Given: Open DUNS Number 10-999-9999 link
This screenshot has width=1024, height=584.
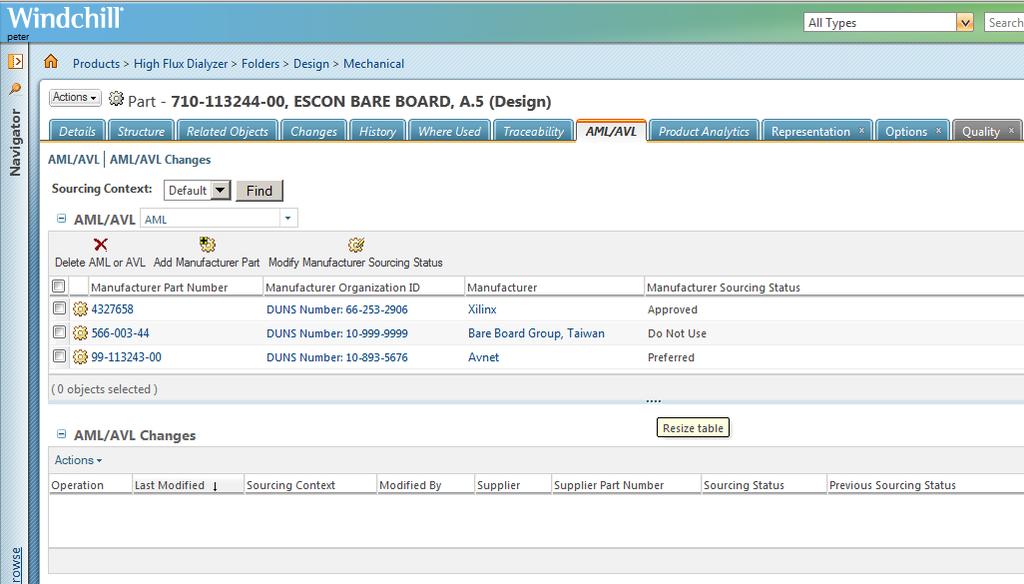Looking at the screenshot, I should 337,334.
